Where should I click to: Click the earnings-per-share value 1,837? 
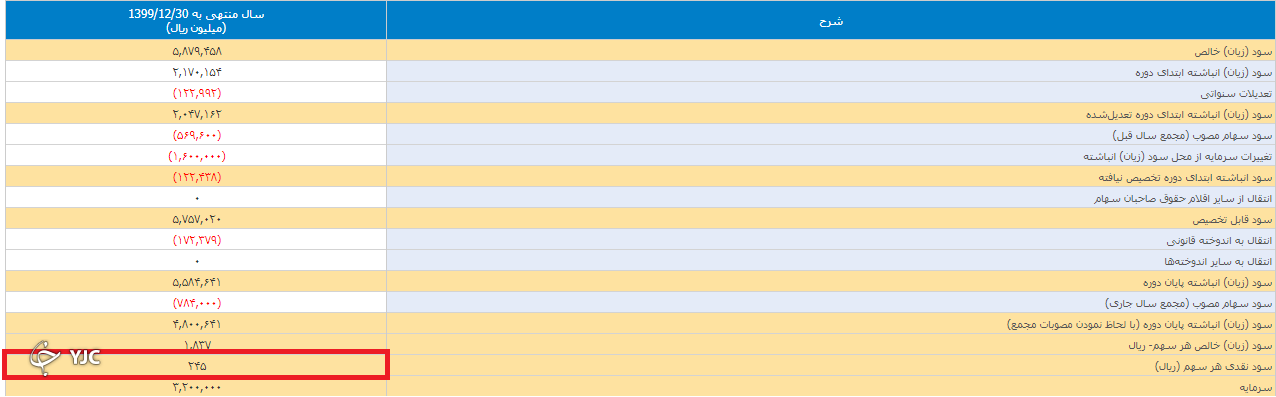[197, 345]
